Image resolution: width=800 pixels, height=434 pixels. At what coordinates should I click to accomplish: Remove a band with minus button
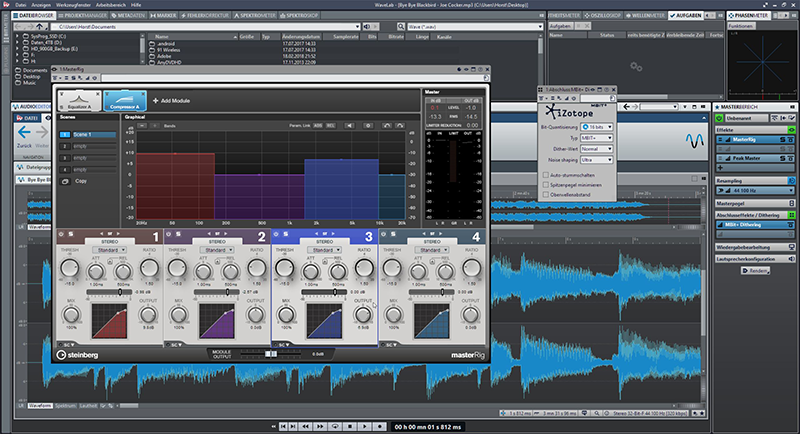142,125
